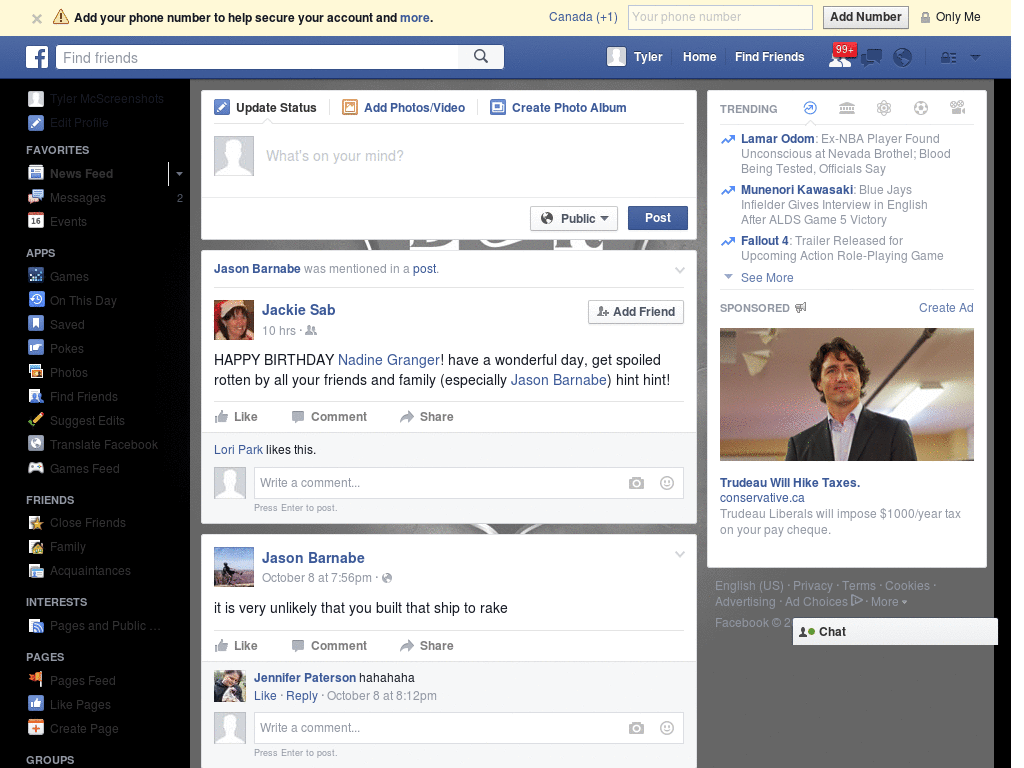Switch to Create Photo Album tab
The width and height of the screenshot is (1024, 768).
(558, 108)
